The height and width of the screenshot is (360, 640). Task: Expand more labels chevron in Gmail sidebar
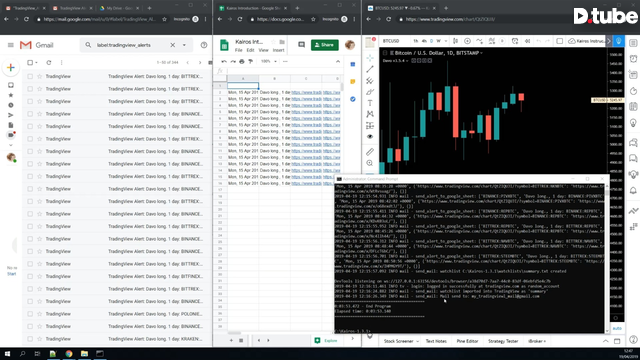pos(11,145)
